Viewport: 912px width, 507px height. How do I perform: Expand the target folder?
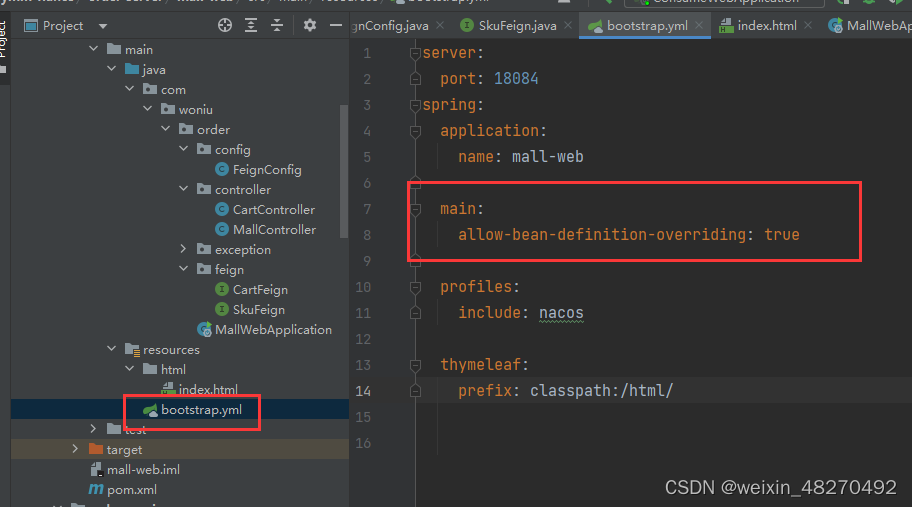(76, 449)
